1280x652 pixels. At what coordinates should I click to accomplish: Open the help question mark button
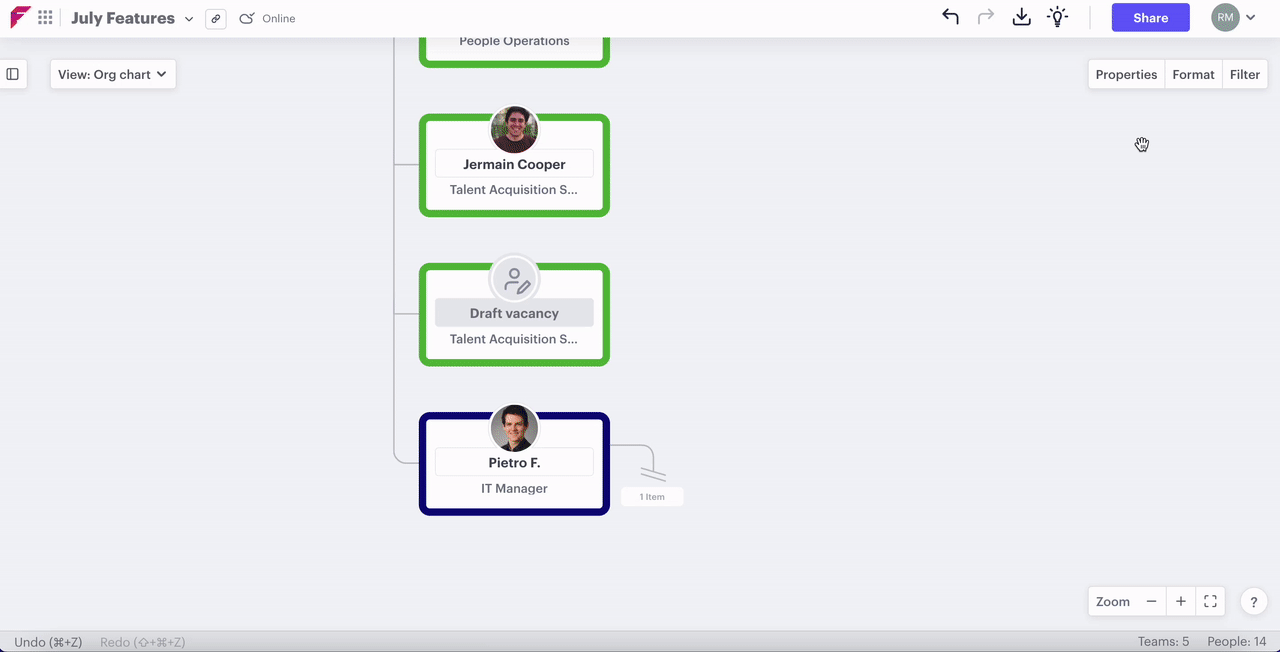click(x=1254, y=601)
